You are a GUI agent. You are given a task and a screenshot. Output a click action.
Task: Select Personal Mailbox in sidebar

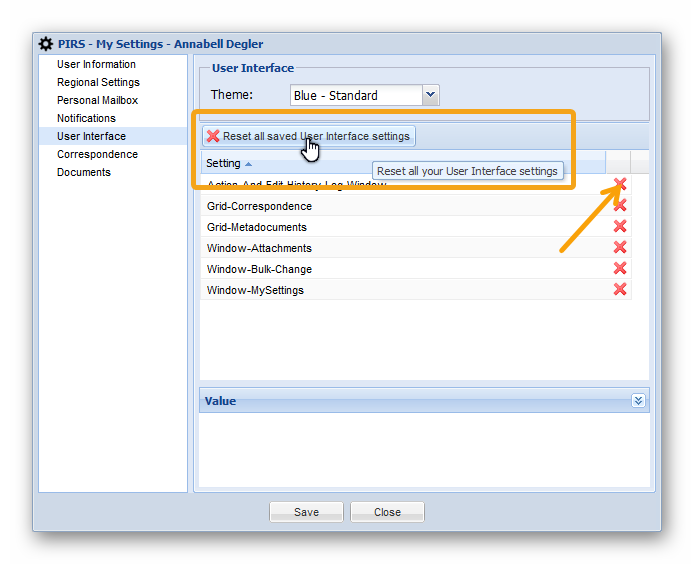click(x=97, y=100)
